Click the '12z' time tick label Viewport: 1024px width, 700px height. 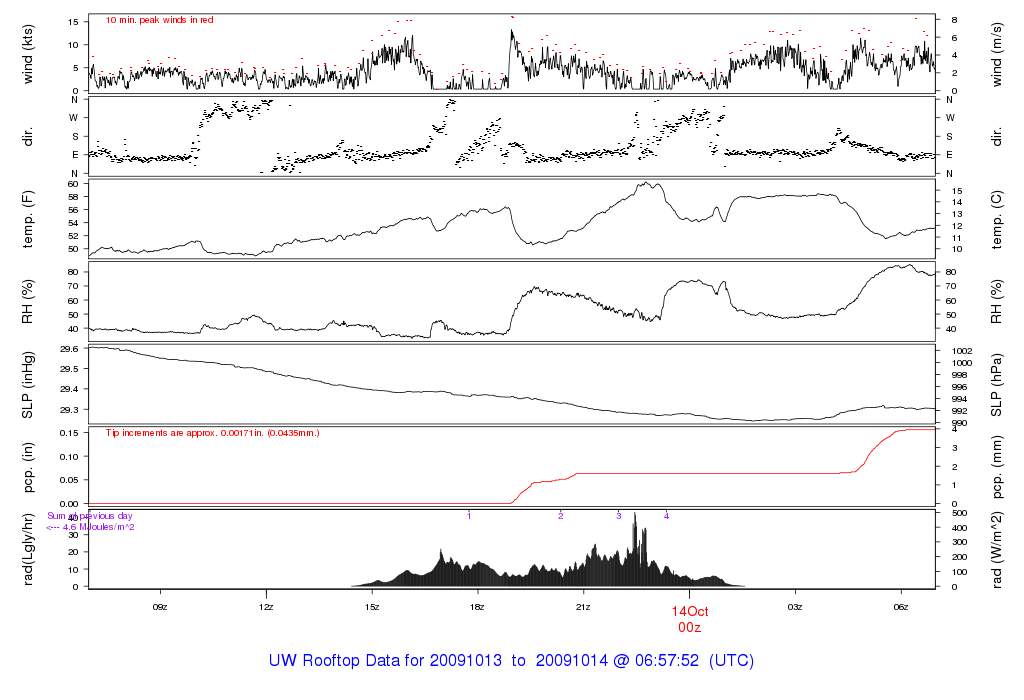[x=266, y=607]
